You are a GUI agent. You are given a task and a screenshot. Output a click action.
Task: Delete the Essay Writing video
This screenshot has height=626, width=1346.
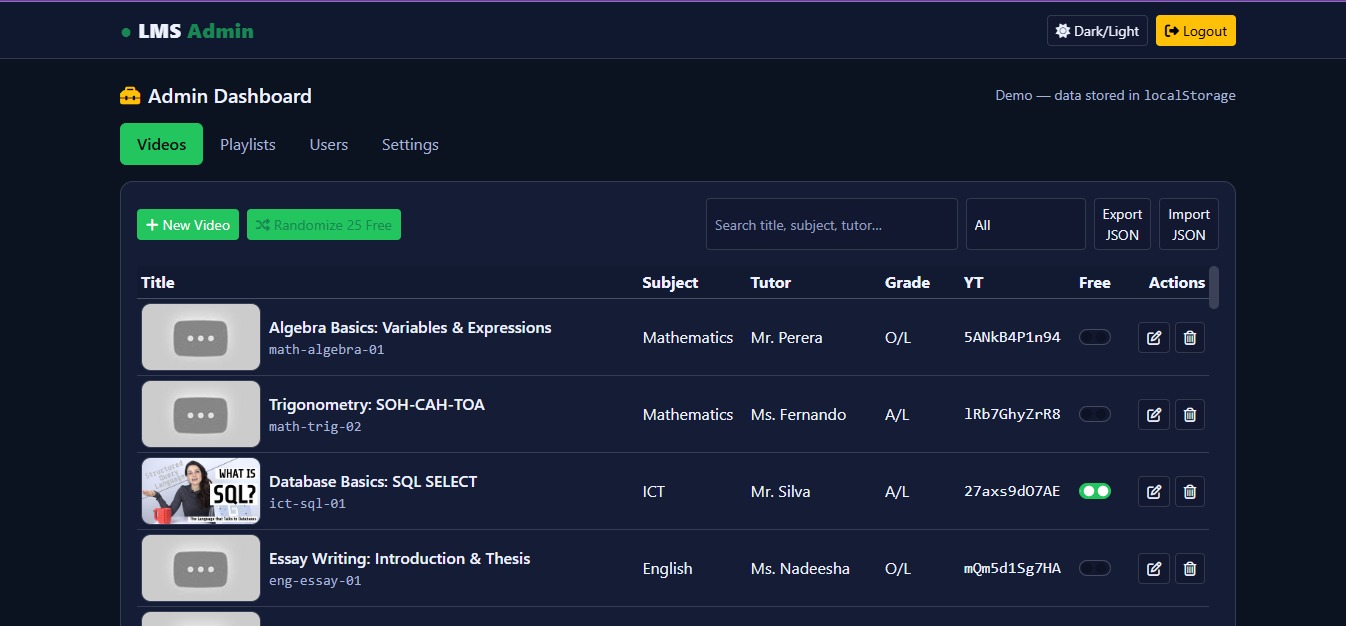click(x=1189, y=568)
